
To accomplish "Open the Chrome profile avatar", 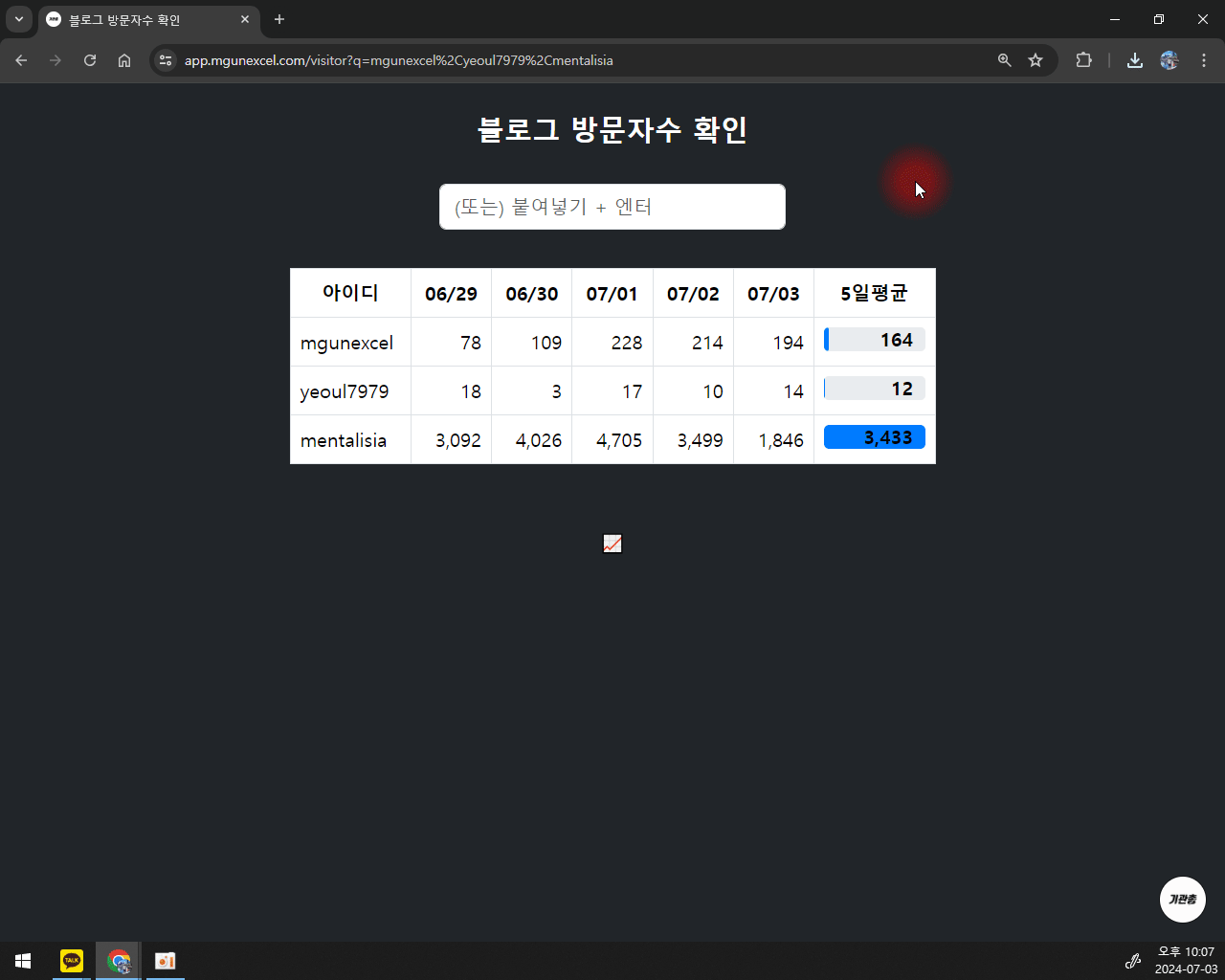I will [1169, 60].
